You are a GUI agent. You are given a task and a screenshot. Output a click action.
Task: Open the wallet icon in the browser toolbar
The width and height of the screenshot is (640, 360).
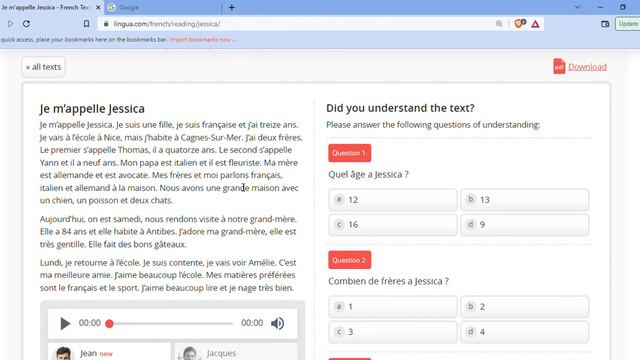(x=605, y=24)
